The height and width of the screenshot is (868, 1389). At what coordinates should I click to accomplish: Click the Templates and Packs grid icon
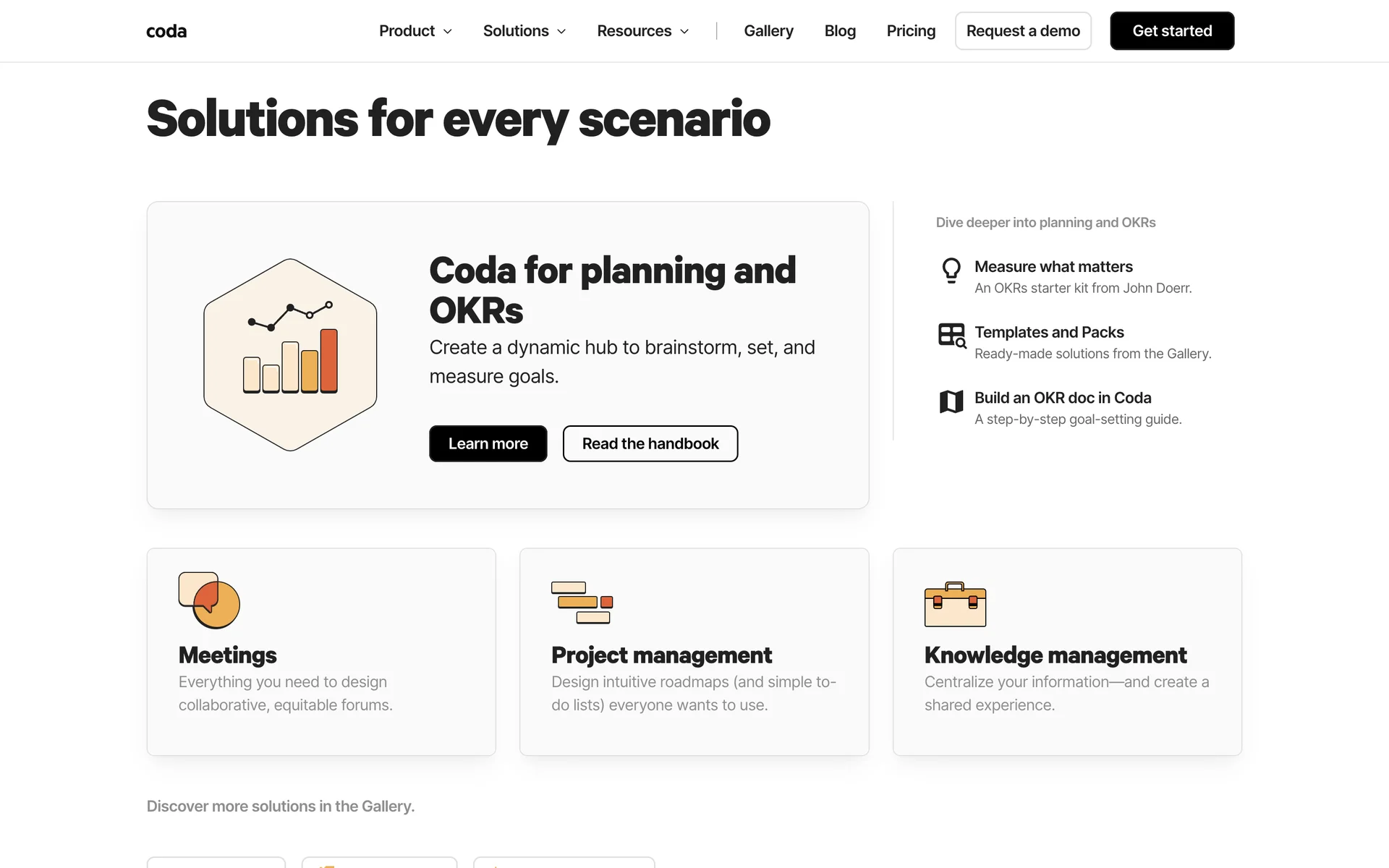point(951,336)
